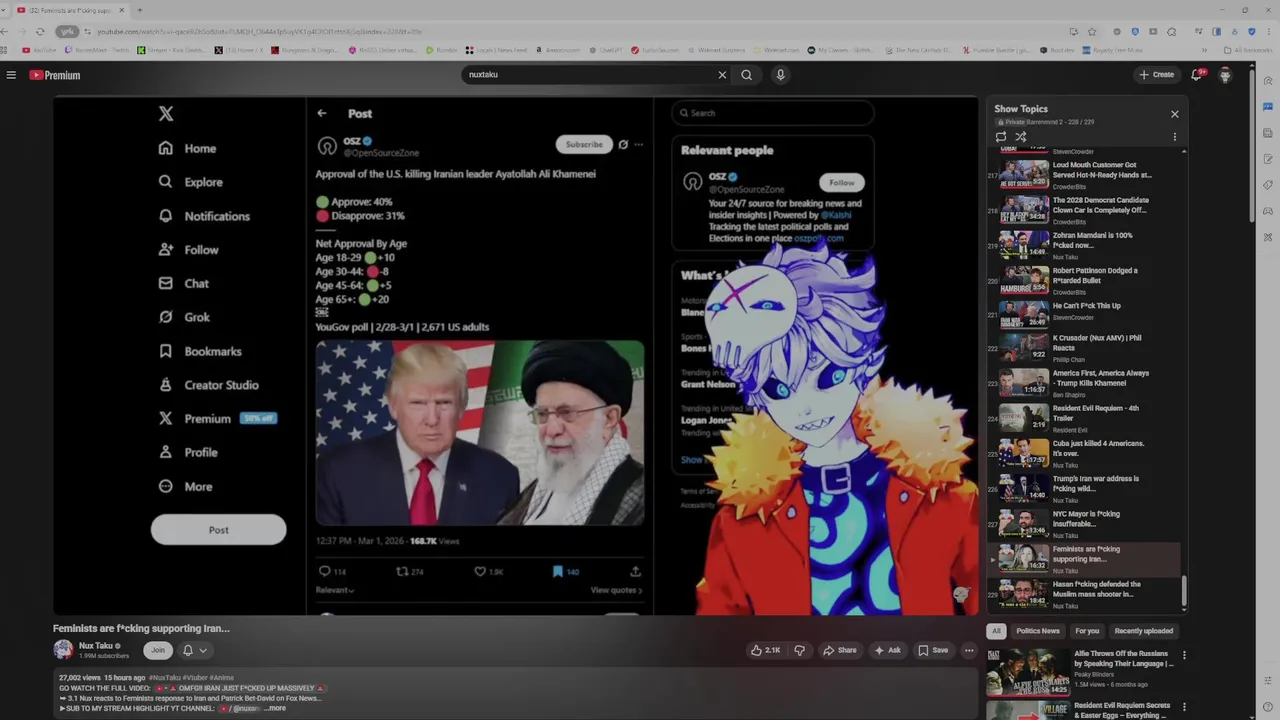
Task: Open the YouTube notifications bell
Action: pos(1197,75)
